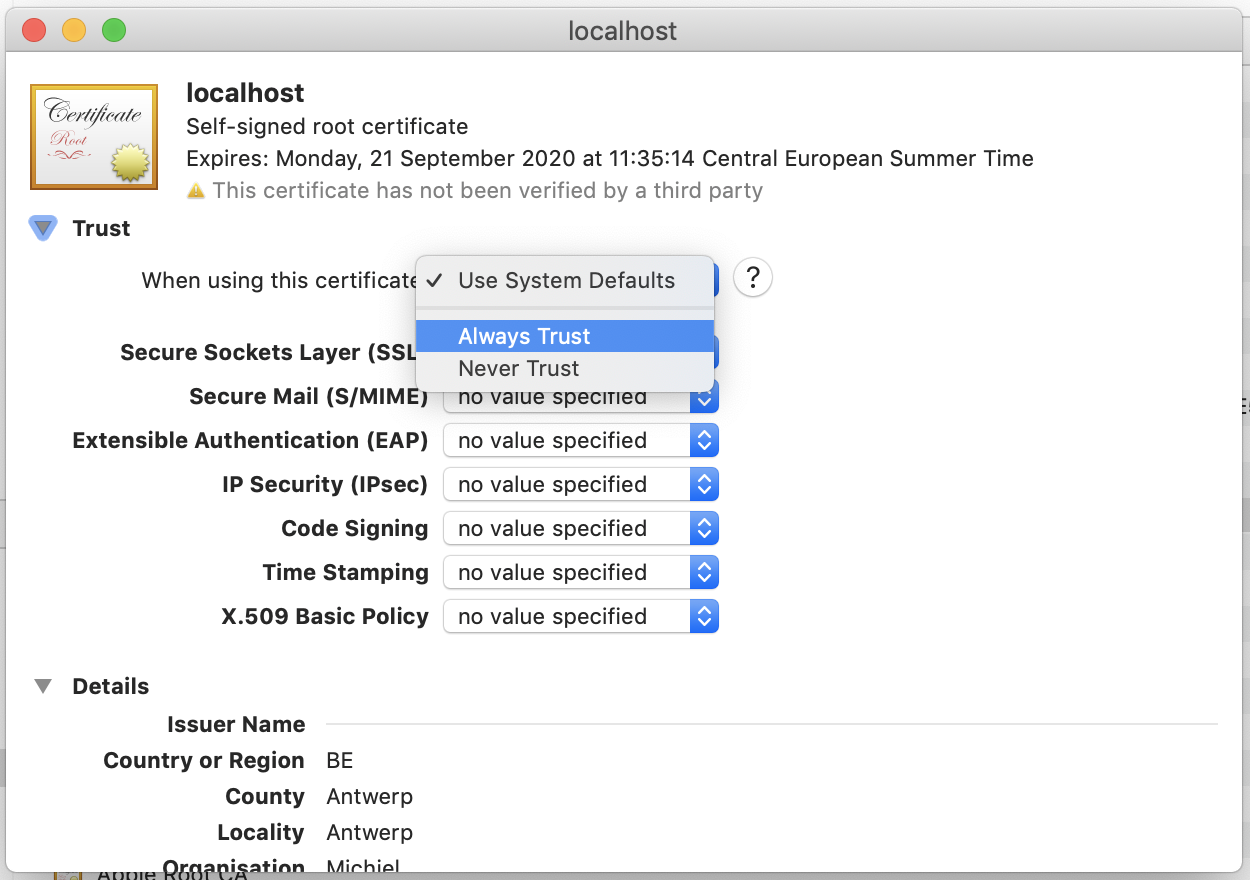
Task: Click the green zoom window button
Action: click(x=114, y=30)
